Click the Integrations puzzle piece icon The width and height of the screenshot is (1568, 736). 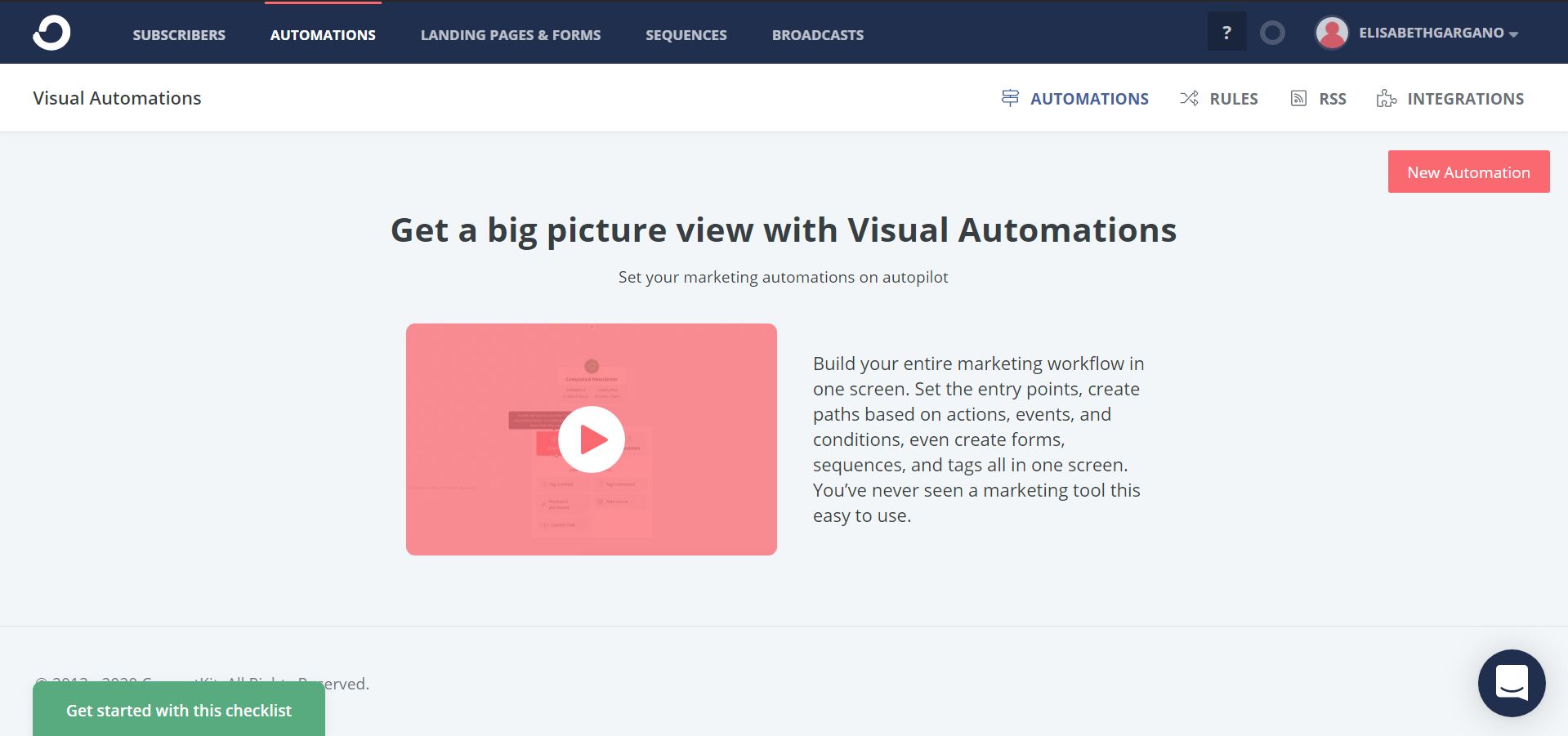coord(1387,98)
